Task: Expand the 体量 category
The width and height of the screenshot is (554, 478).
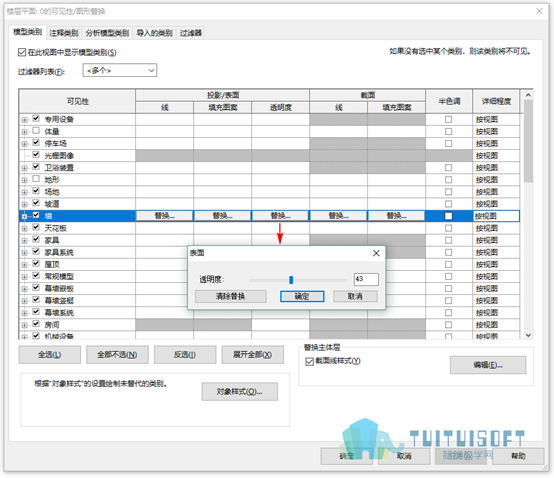Action: tap(24, 132)
